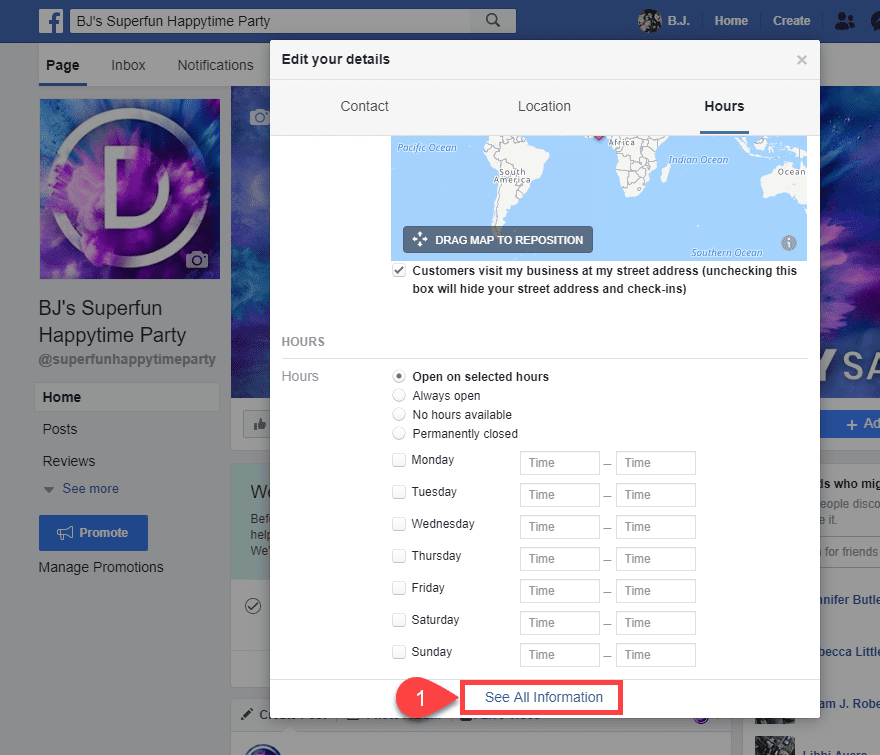Click the info icon on the map
Viewport: 880px width, 755px height.
(788, 242)
